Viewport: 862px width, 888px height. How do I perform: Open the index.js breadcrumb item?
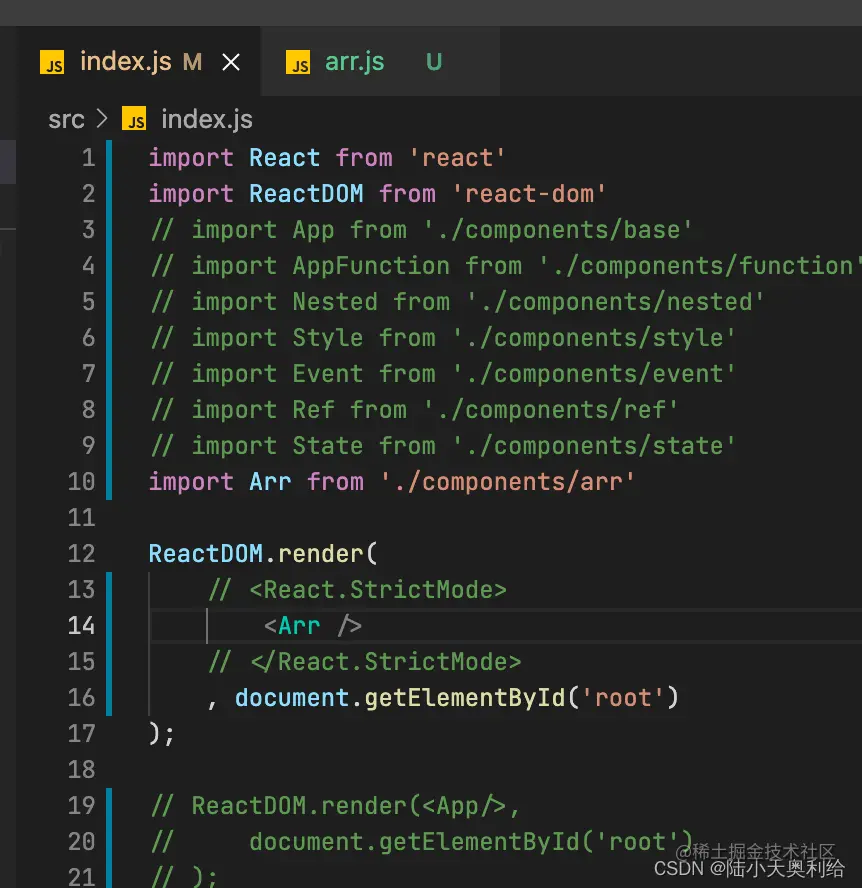[207, 119]
